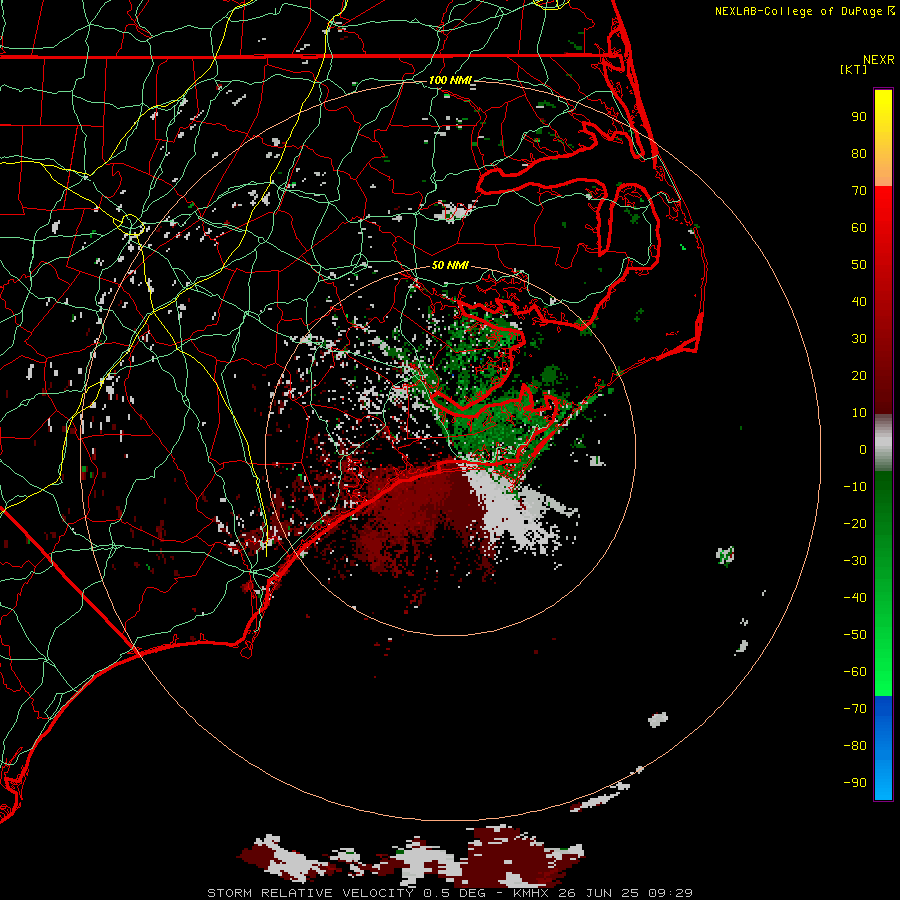The width and height of the screenshot is (900, 900).
Task: Click the -50 scale value
Action: click(x=855, y=635)
